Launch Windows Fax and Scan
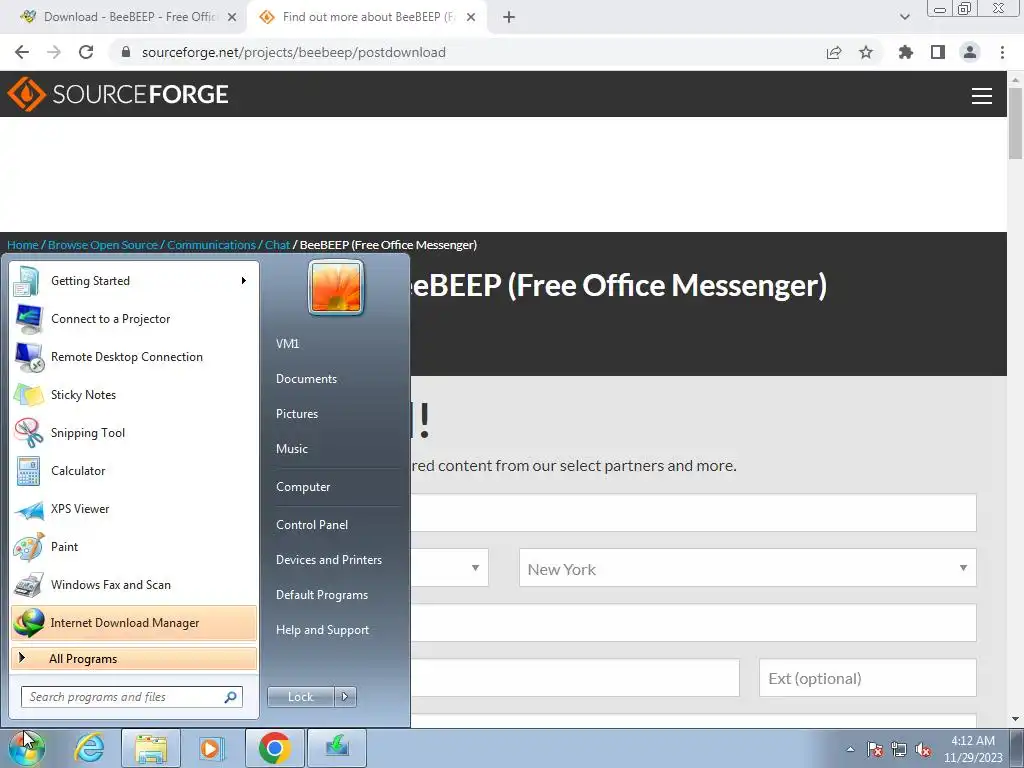The width and height of the screenshot is (1024, 768). click(134, 585)
